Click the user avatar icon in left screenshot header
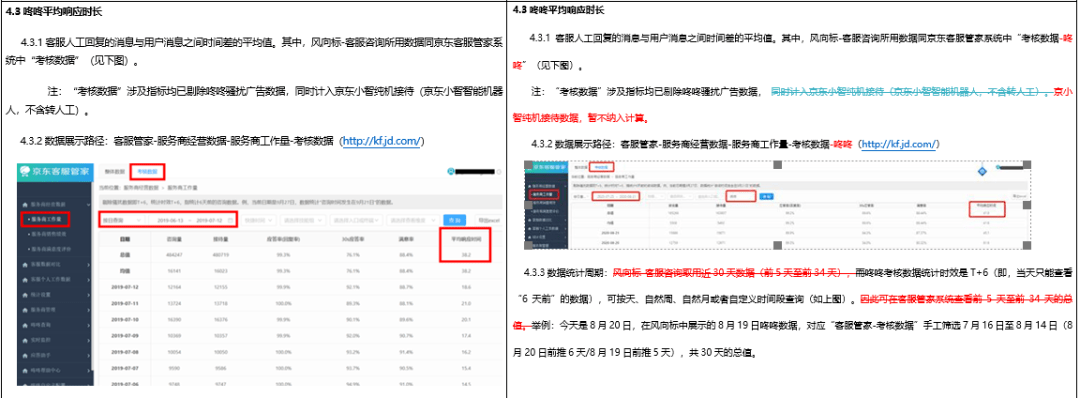Image resolution: width=1080 pixels, height=398 pixels. [452, 171]
